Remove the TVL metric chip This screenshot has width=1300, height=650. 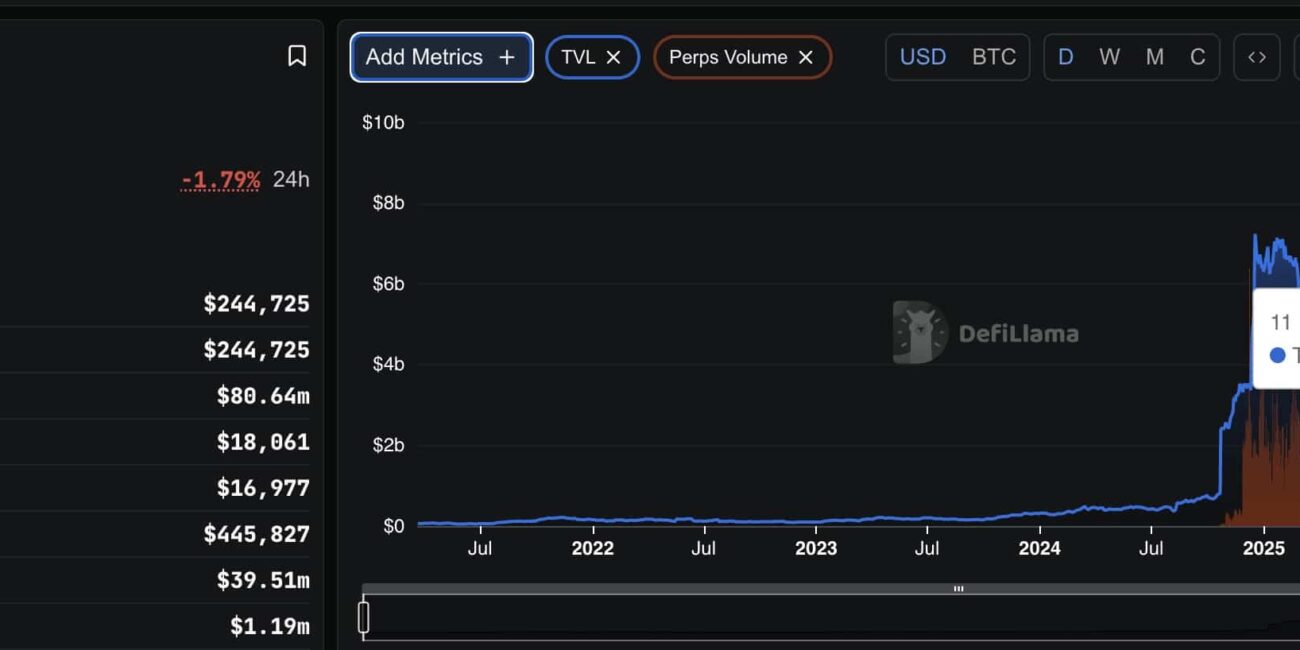[x=614, y=57]
